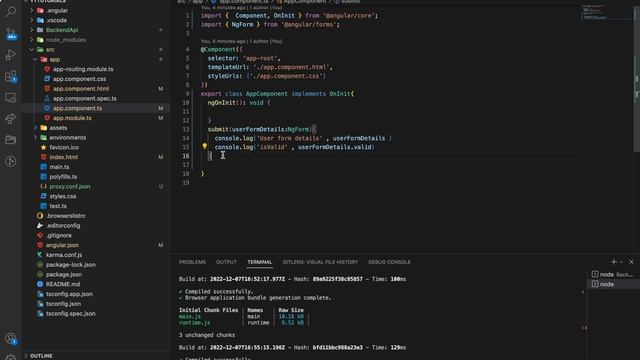Open .gitignore file
The width and height of the screenshot is (640, 360).
tap(59, 236)
